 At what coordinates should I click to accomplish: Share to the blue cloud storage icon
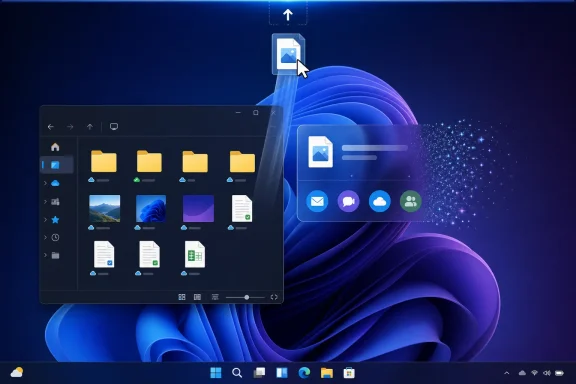tap(379, 201)
